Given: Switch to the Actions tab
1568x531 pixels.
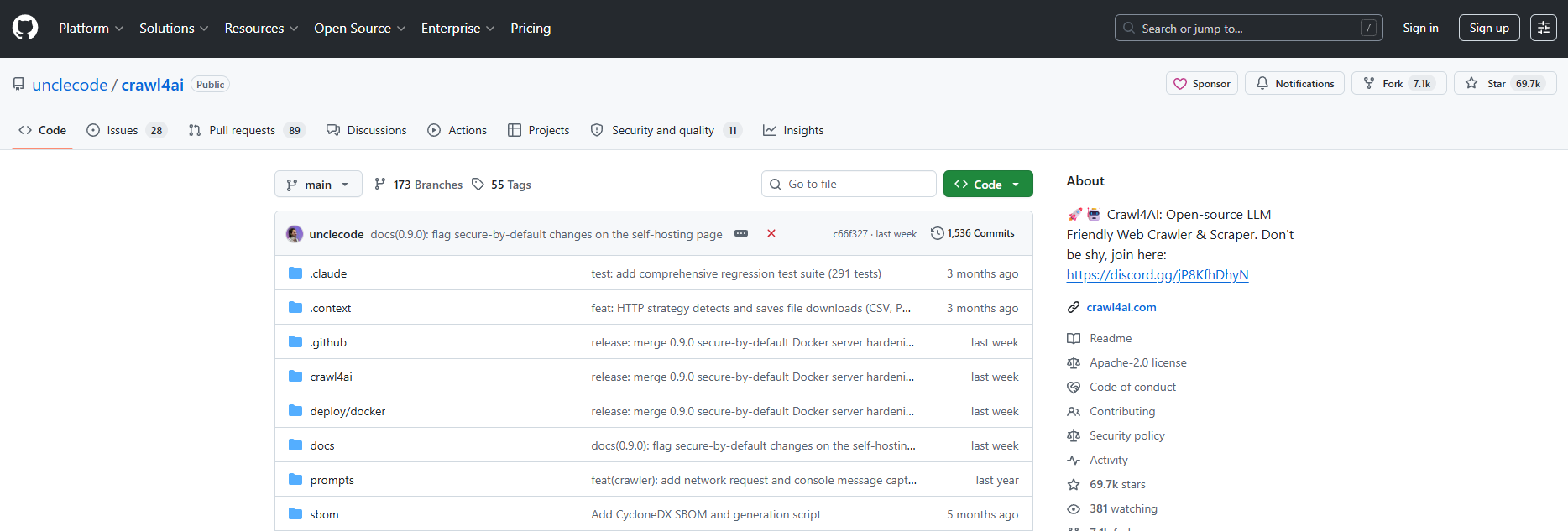Looking at the screenshot, I should 457,130.
